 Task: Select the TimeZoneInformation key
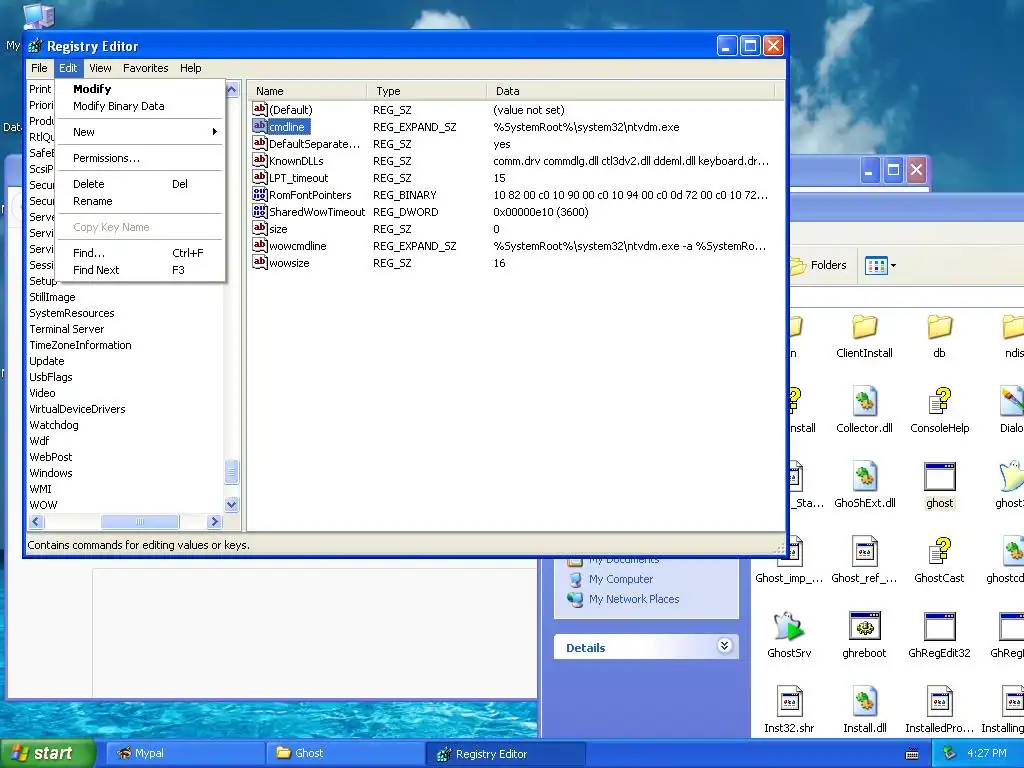coord(80,345)
